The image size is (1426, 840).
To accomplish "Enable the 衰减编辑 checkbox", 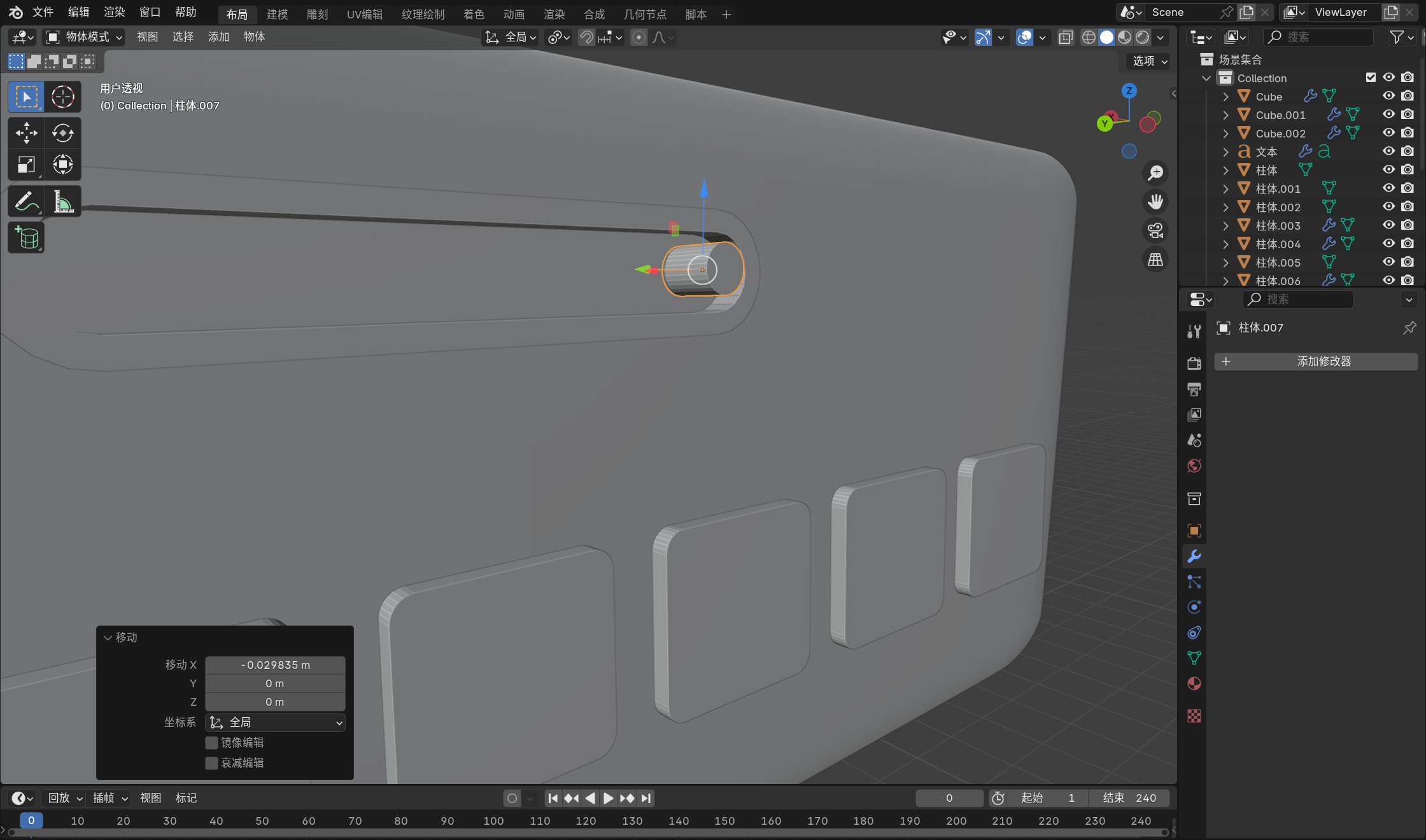I will click(211, 763).
